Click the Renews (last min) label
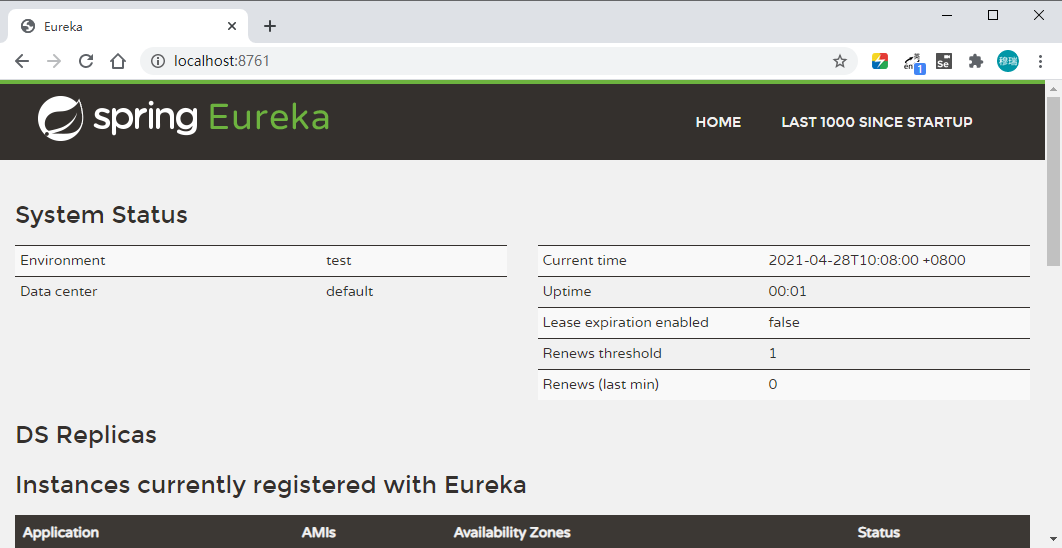 click(x=601, y=384)
